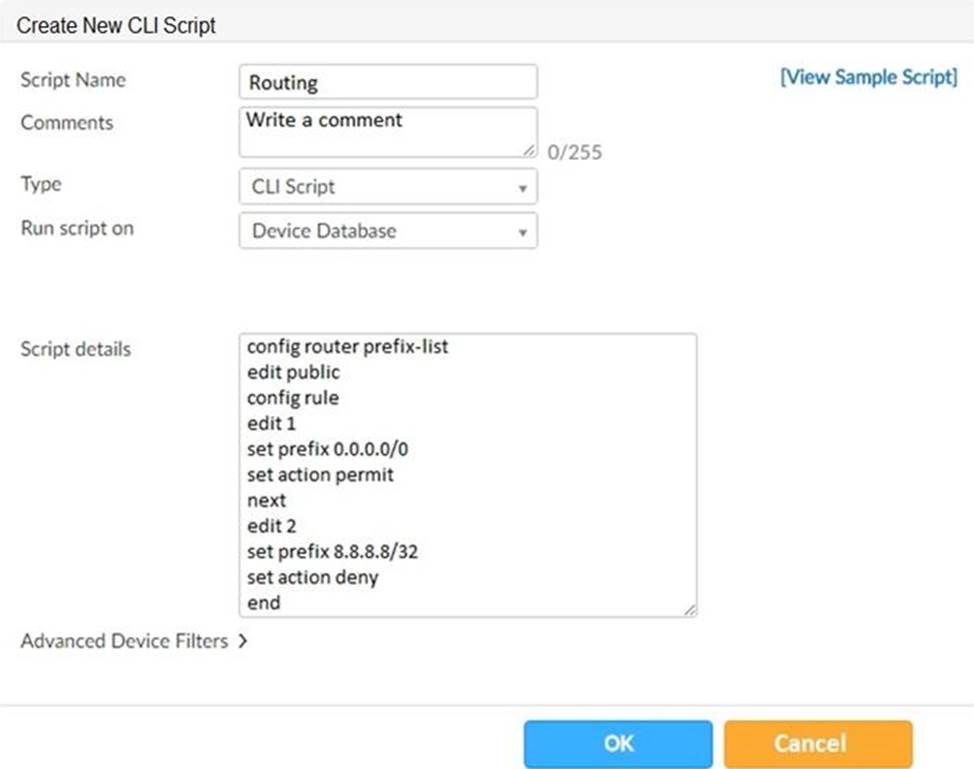Image resolution: width=974 pixels, height=769 pixels.
Task: Open the Run script on dropdown
Action: [x=387, y=231]
